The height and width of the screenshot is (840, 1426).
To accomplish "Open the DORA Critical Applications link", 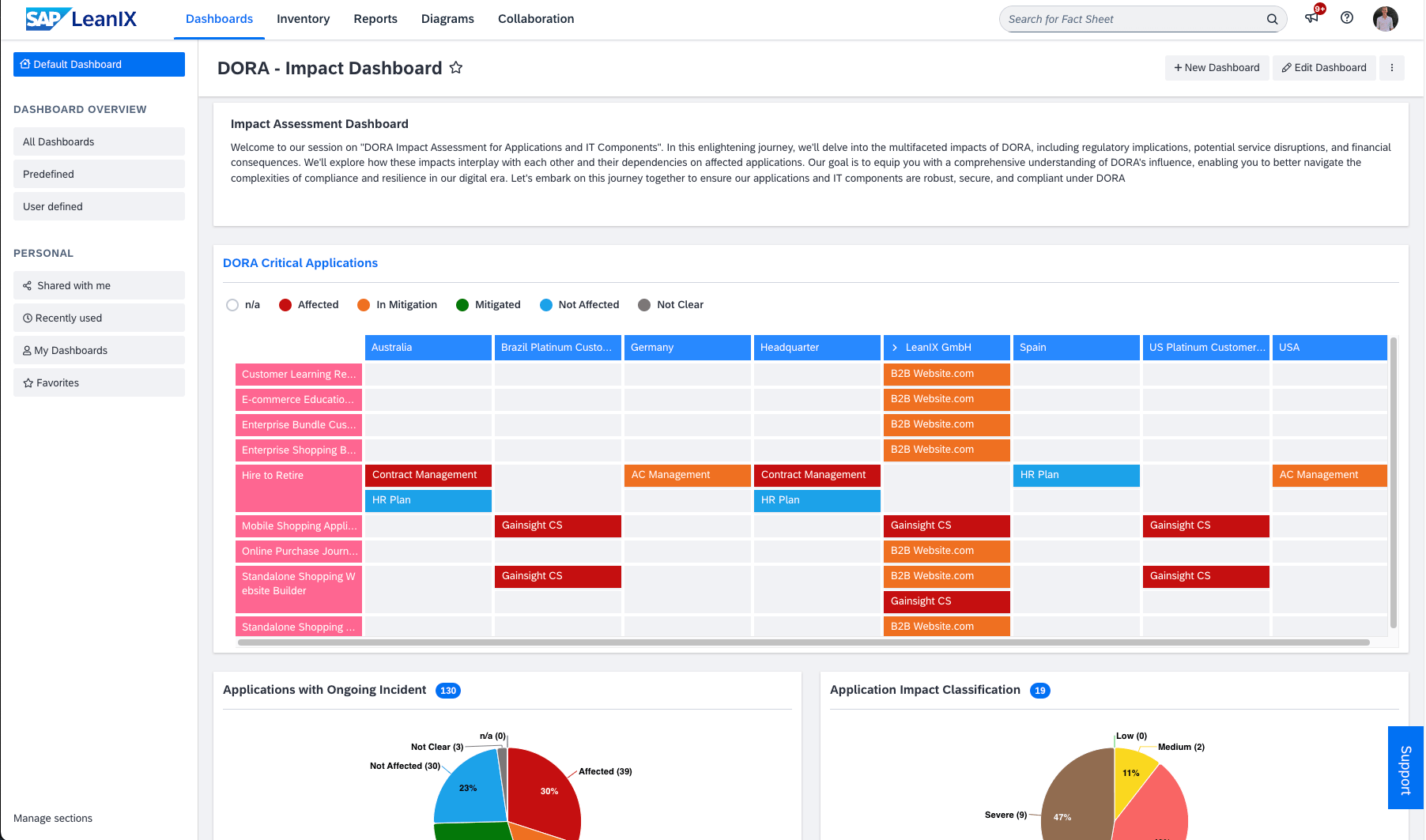I will pos(300,263).
